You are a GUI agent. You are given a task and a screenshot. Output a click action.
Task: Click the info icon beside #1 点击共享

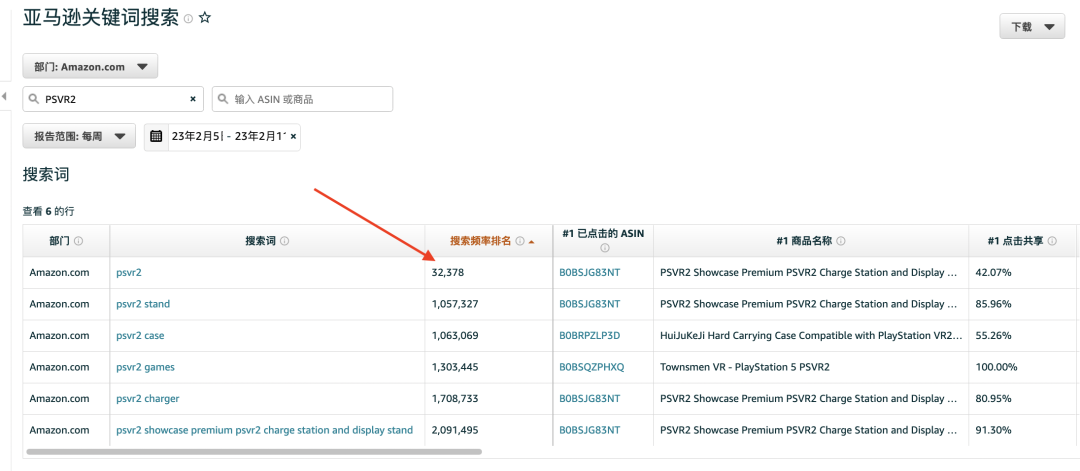pos(1050,241)
